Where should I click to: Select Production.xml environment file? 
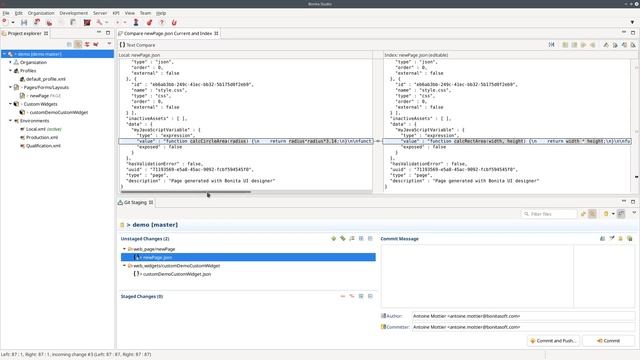point(42,137)
